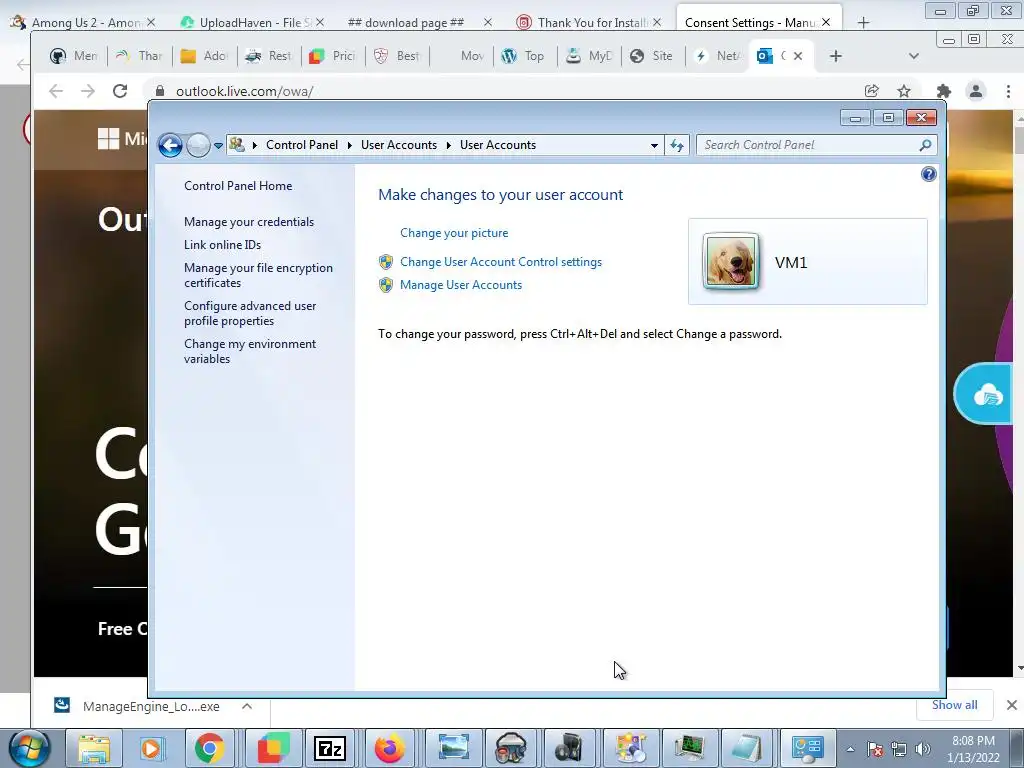1024x768 pixels.
Task: Click network tray icon
Action: point(899,749)
